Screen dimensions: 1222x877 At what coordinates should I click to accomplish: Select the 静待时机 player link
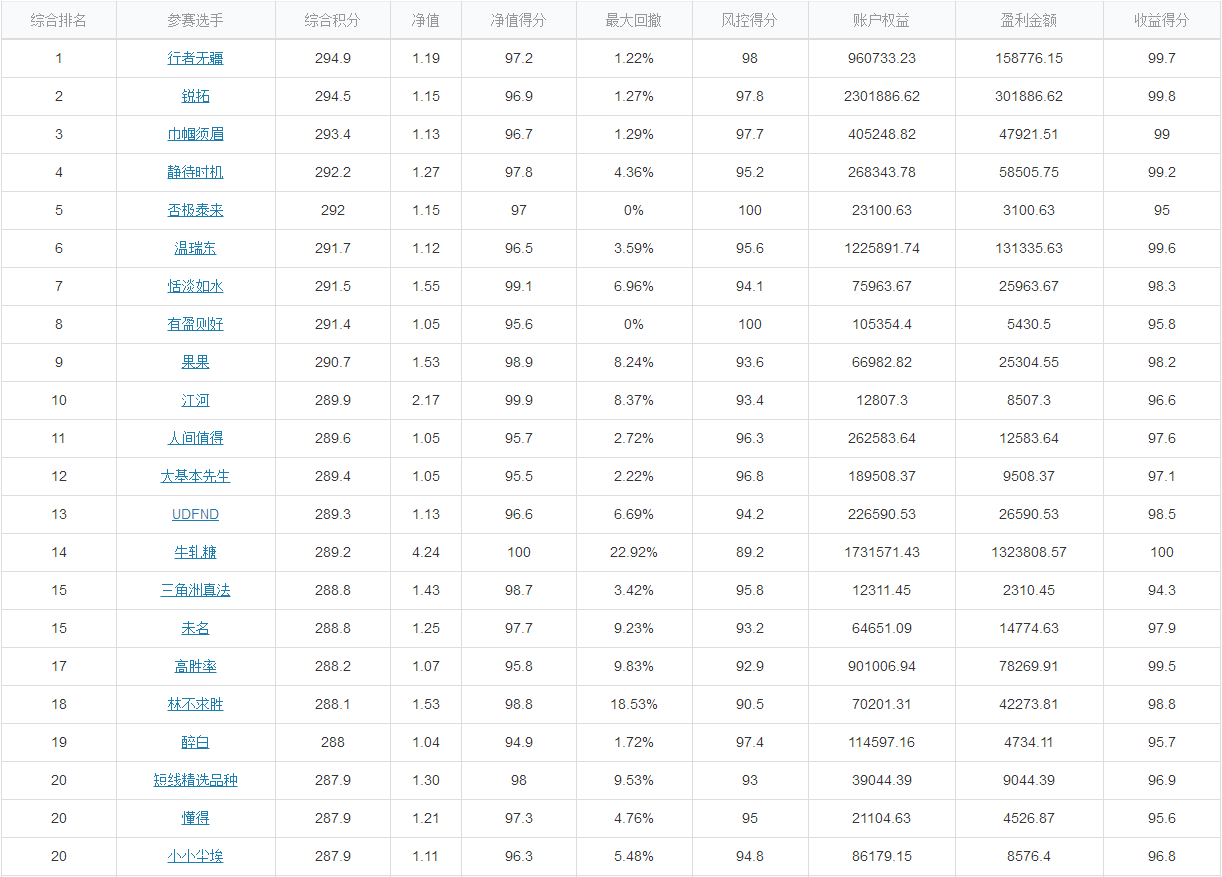click(195, 172)
